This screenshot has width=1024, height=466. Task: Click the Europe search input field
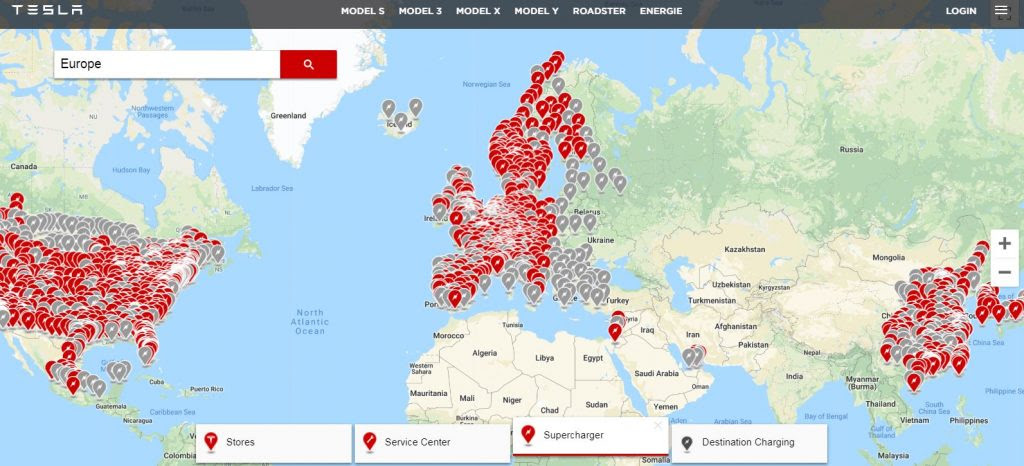click(167, 64)
